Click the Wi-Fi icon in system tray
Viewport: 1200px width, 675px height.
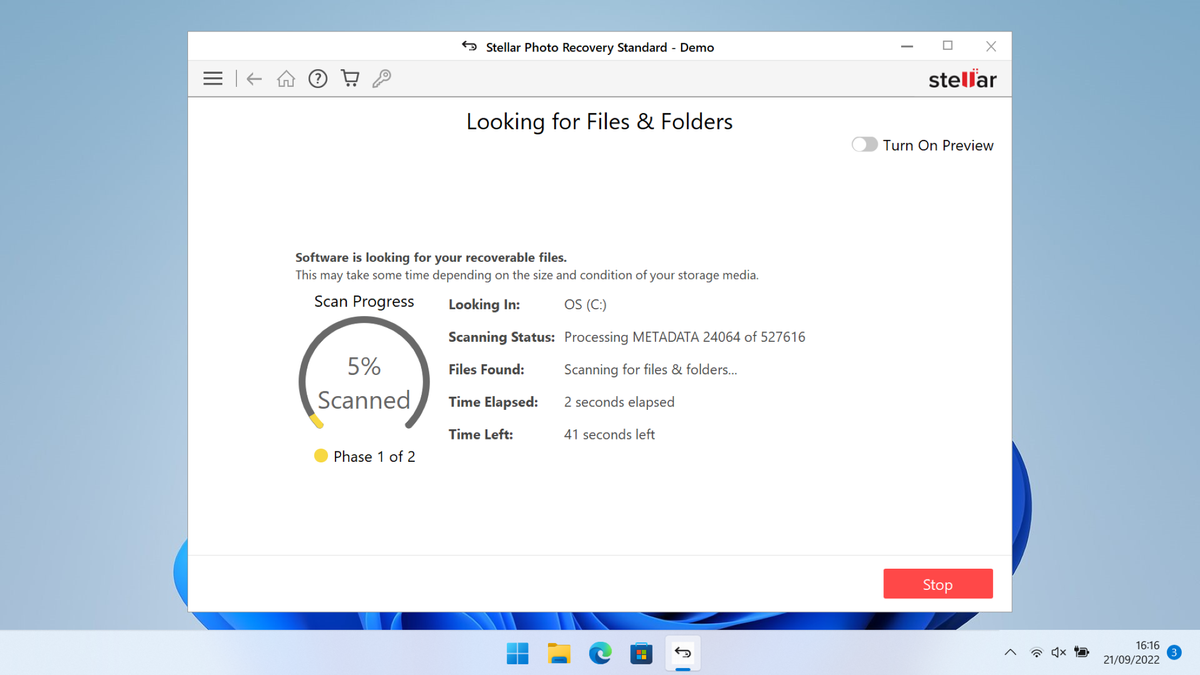pos(1034,652)
